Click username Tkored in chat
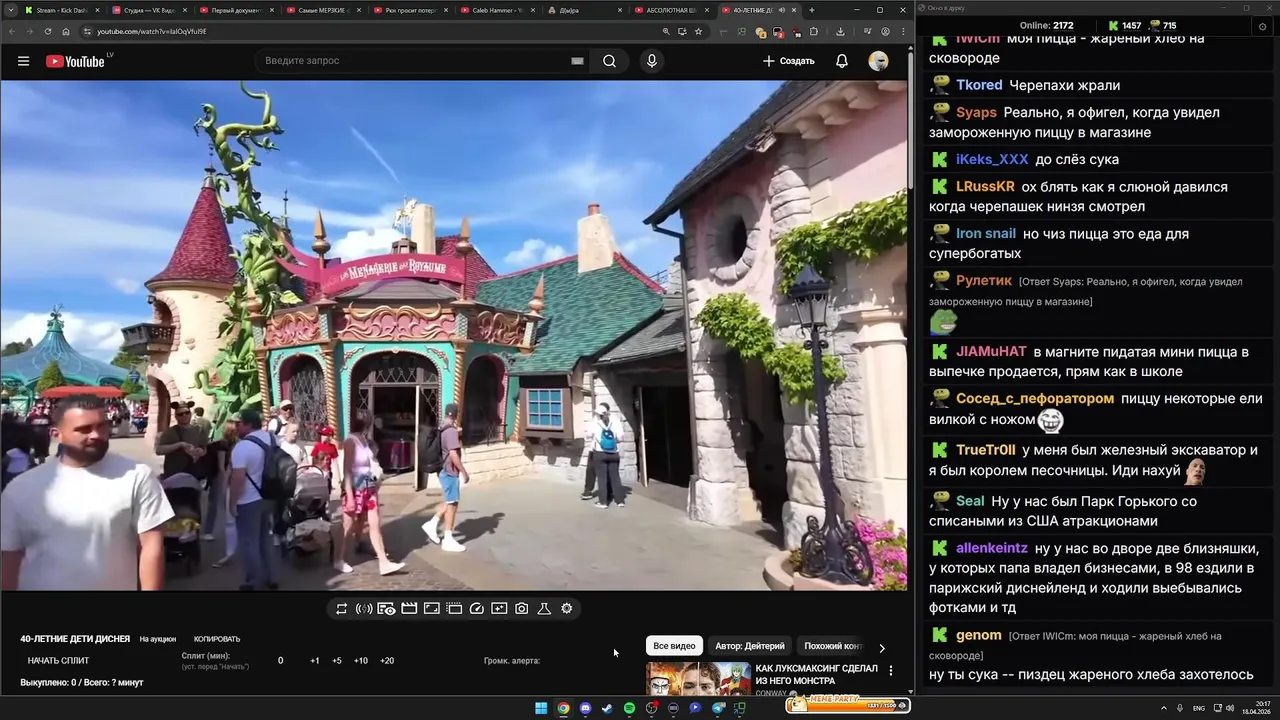Viewport: 1280px width, 720px height. 979,85
